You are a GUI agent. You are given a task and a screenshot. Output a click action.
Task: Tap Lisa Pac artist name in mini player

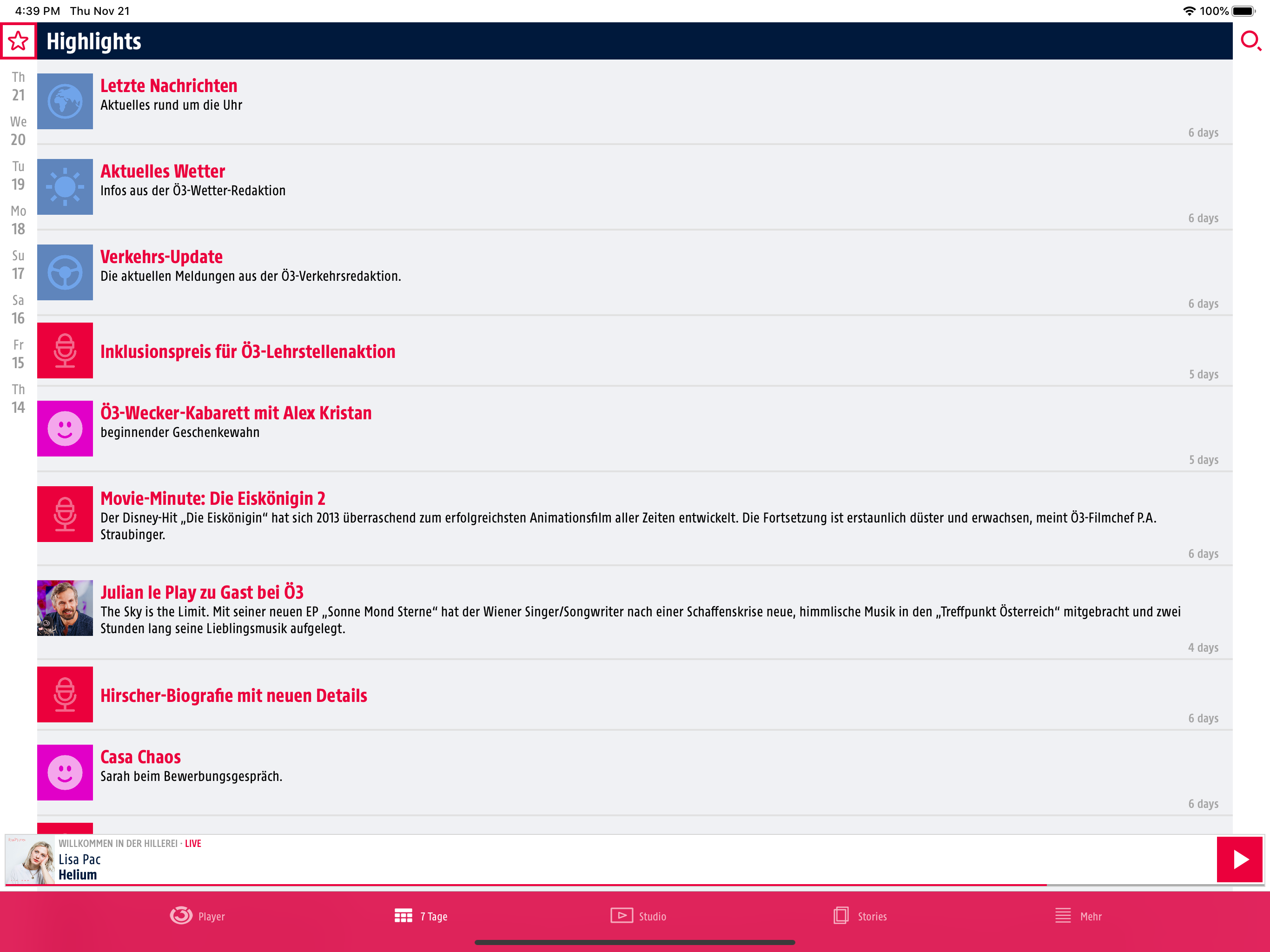coord(79,859)
